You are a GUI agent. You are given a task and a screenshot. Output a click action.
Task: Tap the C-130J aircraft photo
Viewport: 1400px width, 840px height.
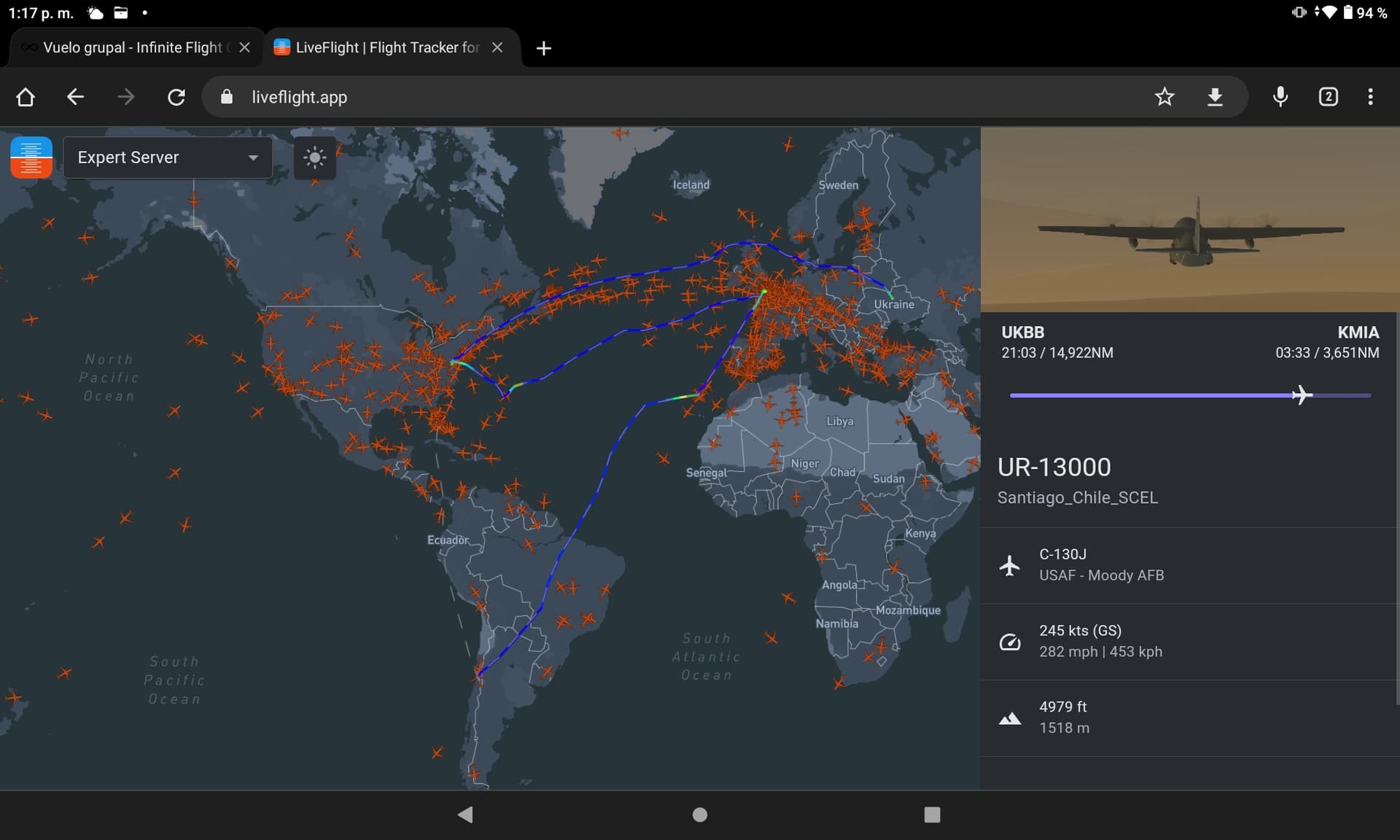tap(1190, 220)
